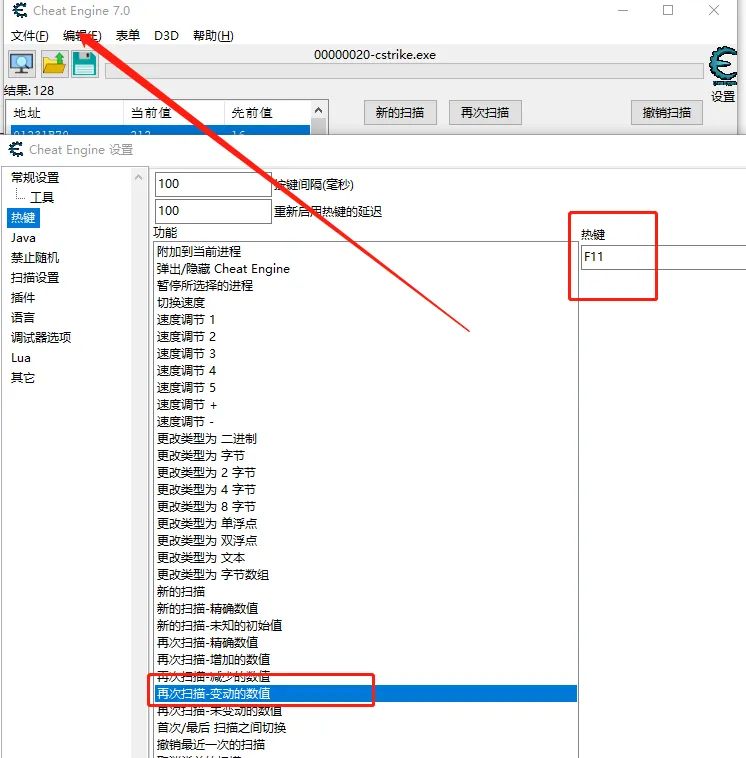Select the 其它 settings category

click(23, 378)
